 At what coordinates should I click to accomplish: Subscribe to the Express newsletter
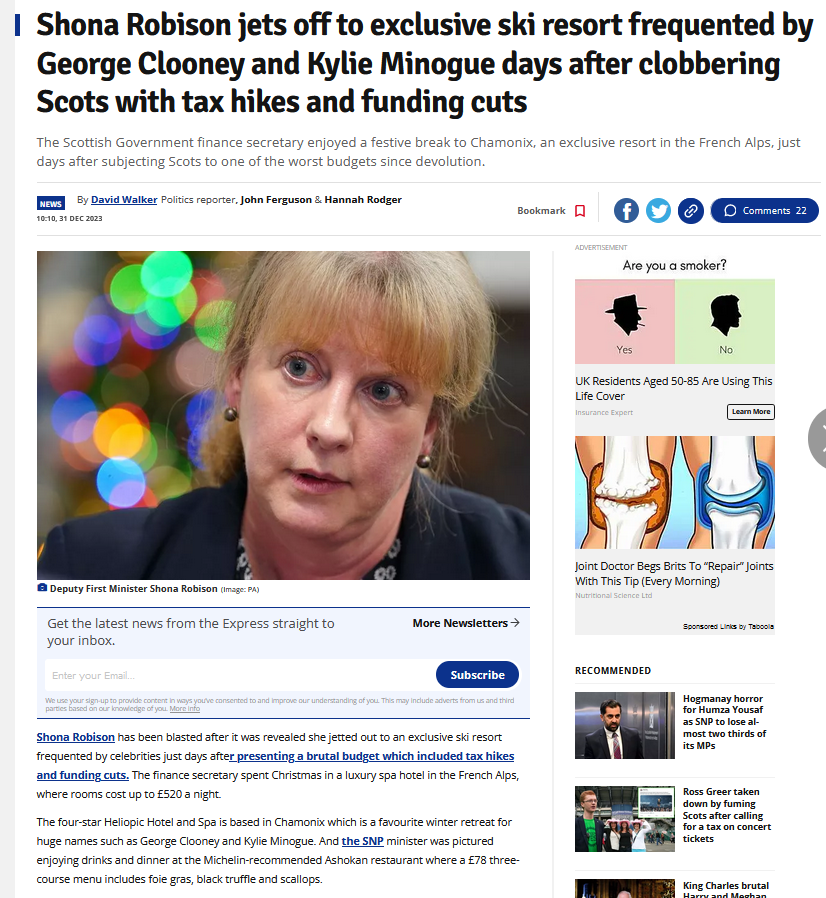pyautogui.click(x=477, y=675)
